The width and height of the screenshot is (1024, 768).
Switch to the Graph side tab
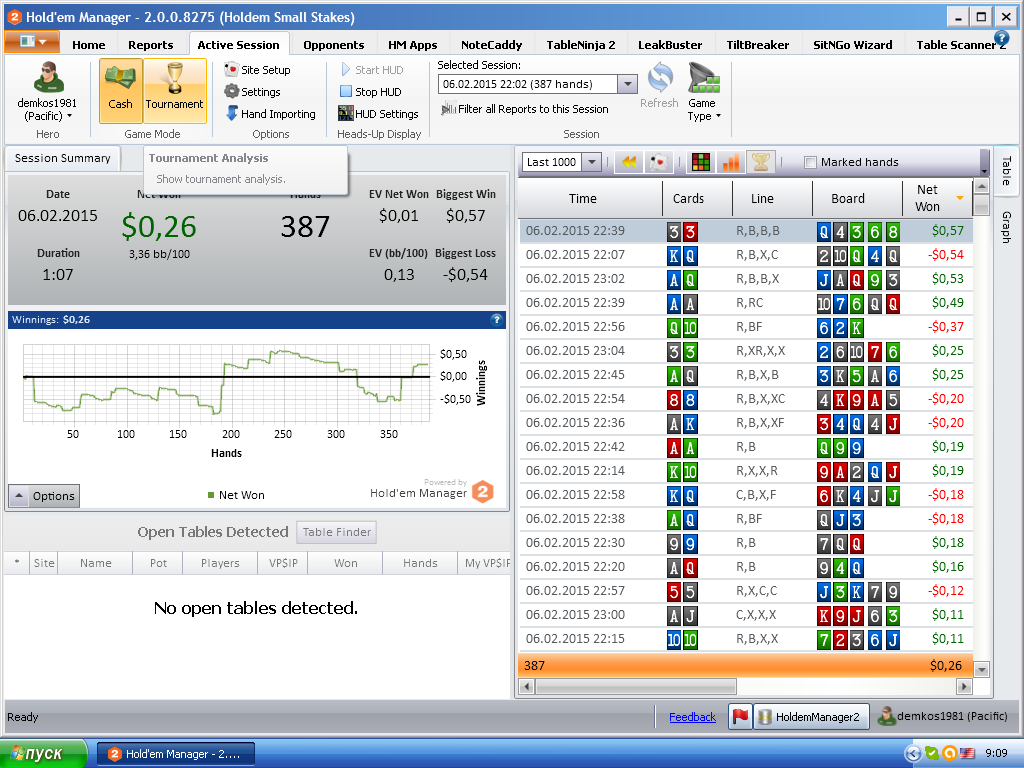[1006, 227]
